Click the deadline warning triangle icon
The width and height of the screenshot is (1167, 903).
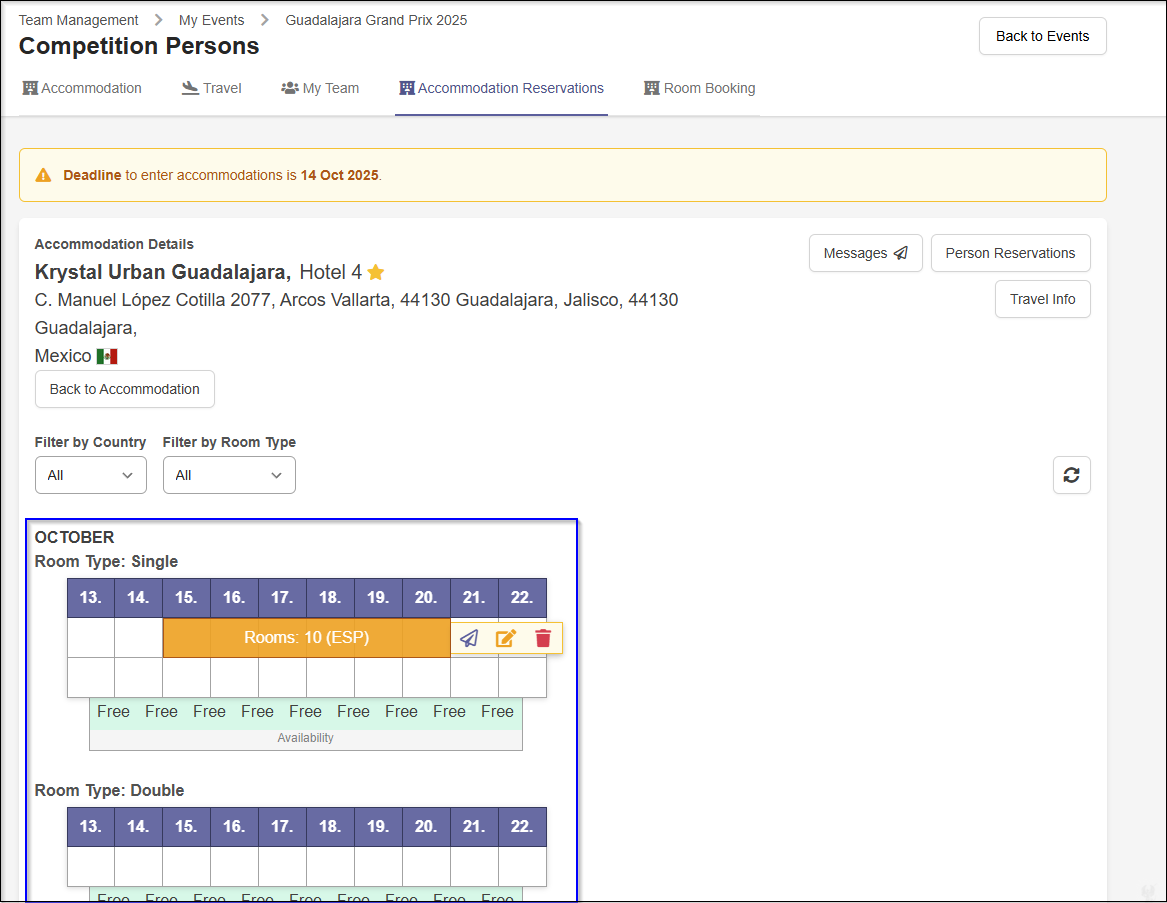(43, 175)
